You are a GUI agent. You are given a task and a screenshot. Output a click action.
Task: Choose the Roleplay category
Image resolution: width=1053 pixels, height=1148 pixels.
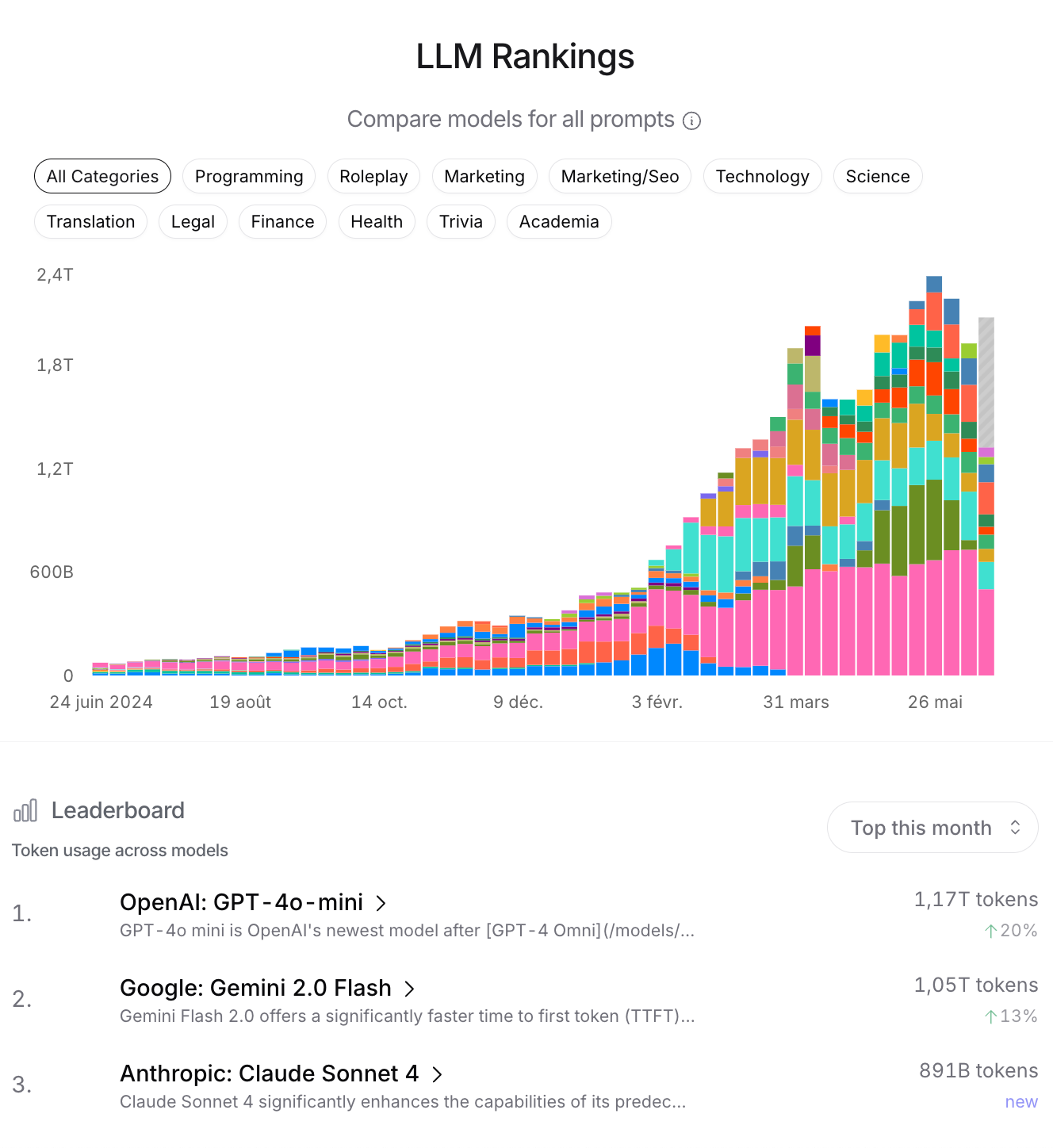(x=373, y=176)
